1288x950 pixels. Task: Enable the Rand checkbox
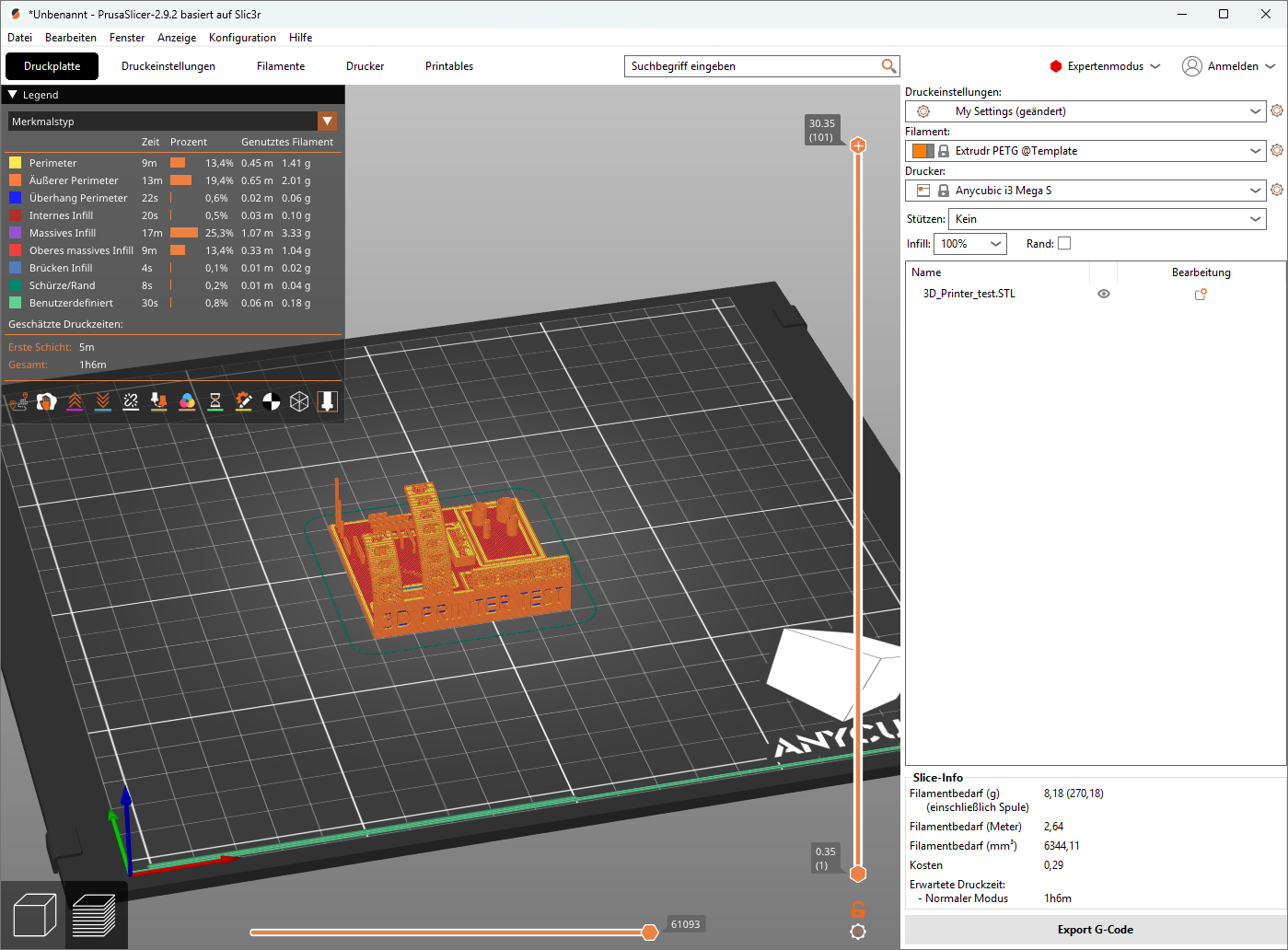tap(1064, 244)
